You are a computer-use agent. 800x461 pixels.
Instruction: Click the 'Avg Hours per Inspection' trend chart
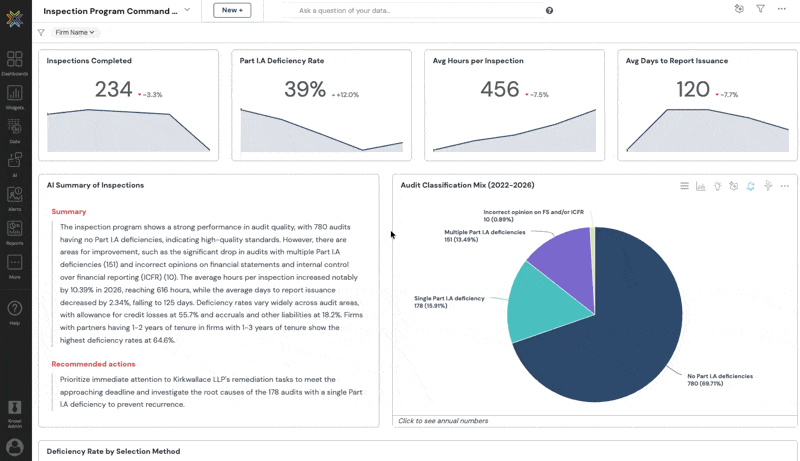(514, 131)
